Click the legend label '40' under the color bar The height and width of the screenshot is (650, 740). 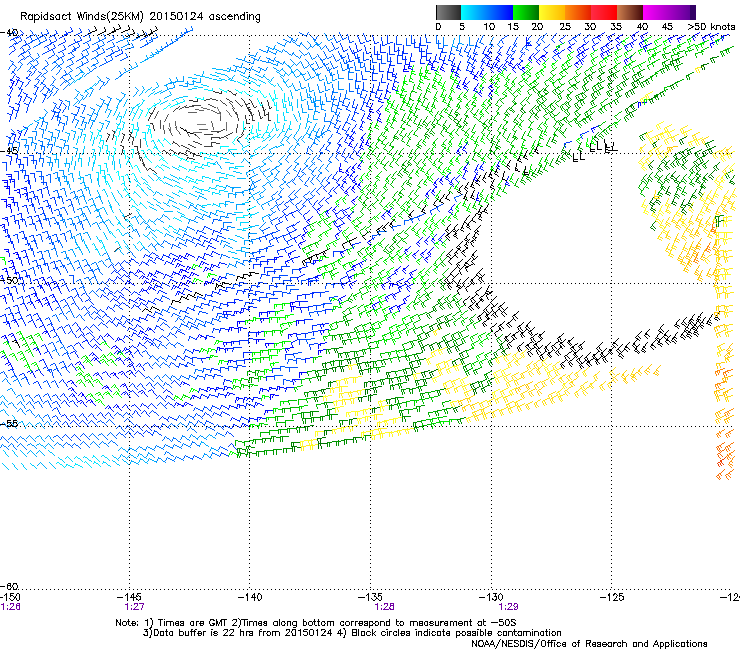[x=642, y=26]
